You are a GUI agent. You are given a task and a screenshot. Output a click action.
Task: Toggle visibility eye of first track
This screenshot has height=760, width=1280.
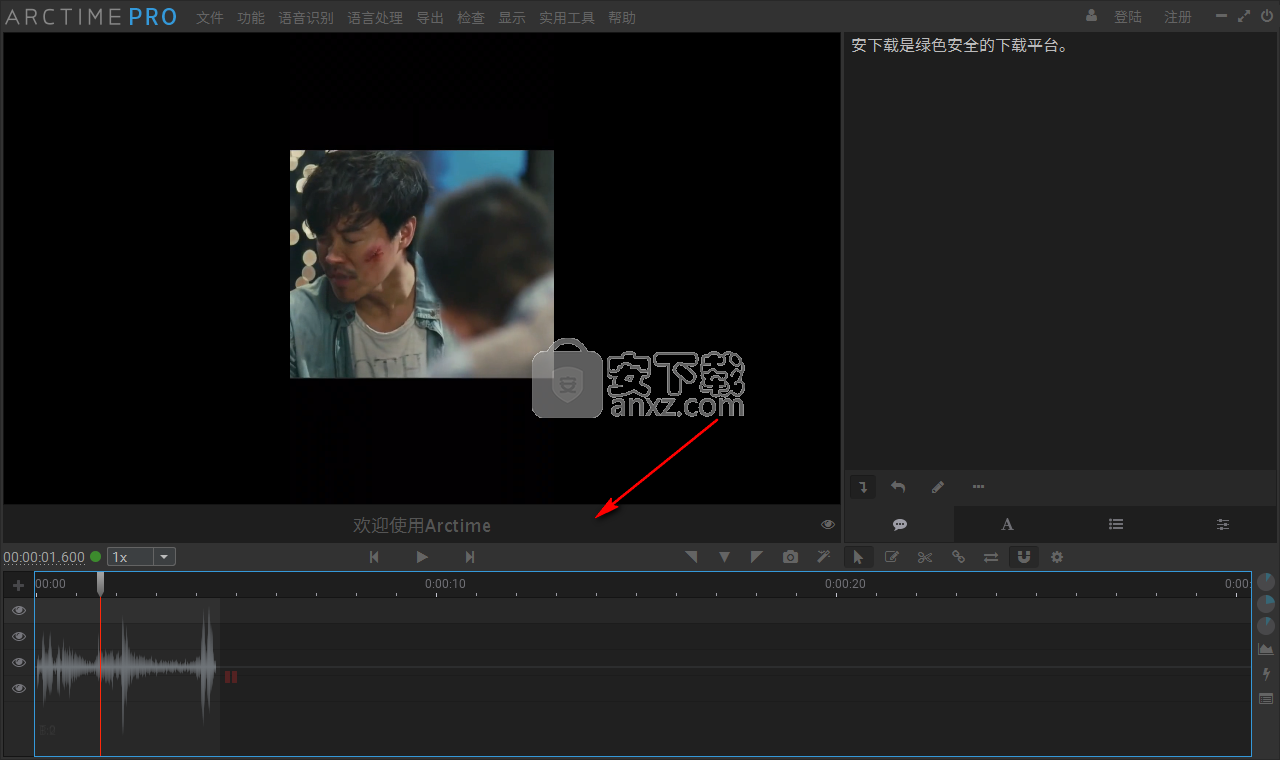pyautogui.click(x=19, y=610)
